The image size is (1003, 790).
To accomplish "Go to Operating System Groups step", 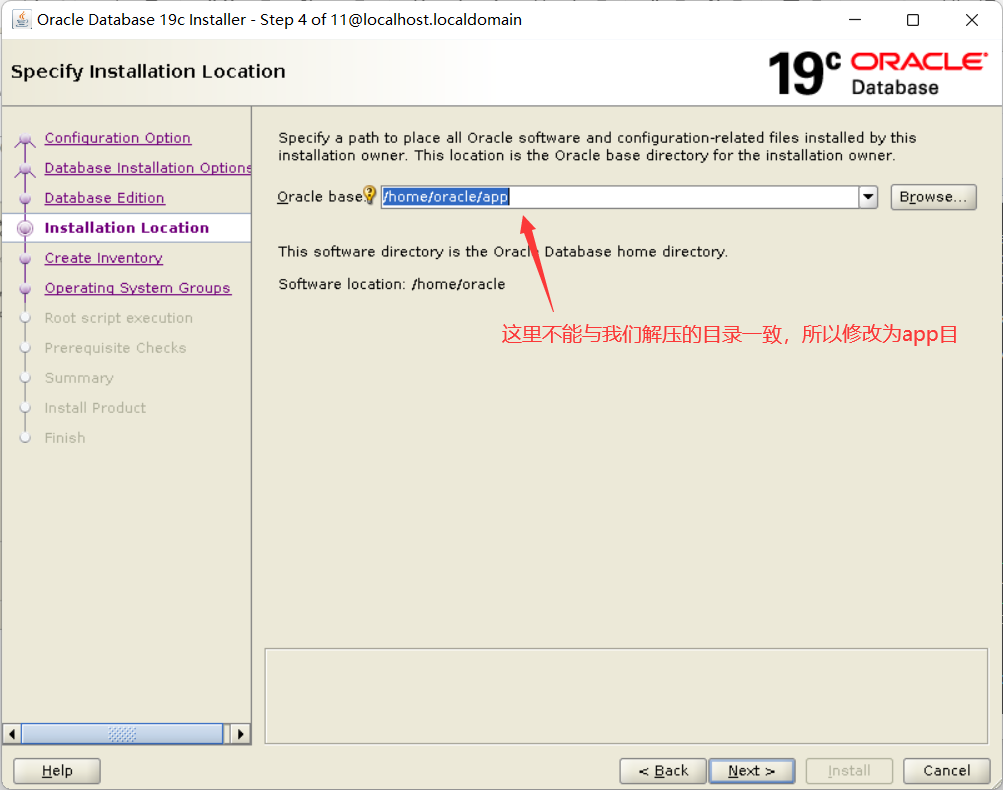I will (x=138, y=288).
